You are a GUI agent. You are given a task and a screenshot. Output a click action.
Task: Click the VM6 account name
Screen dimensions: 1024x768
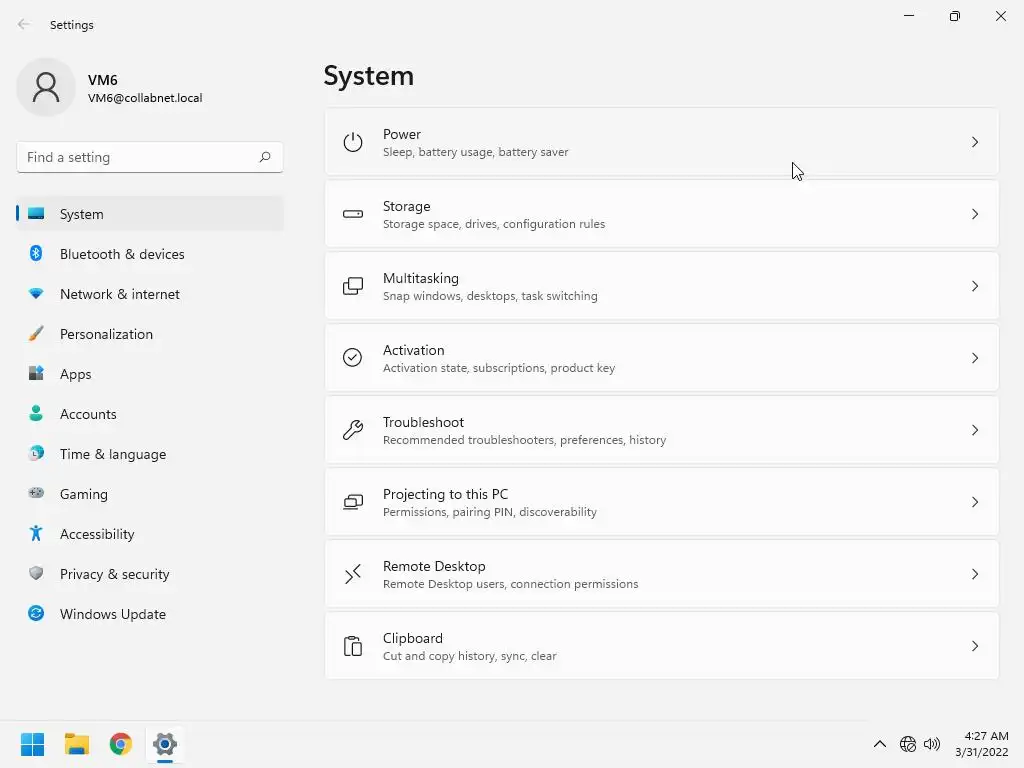[x=103, y=80]
